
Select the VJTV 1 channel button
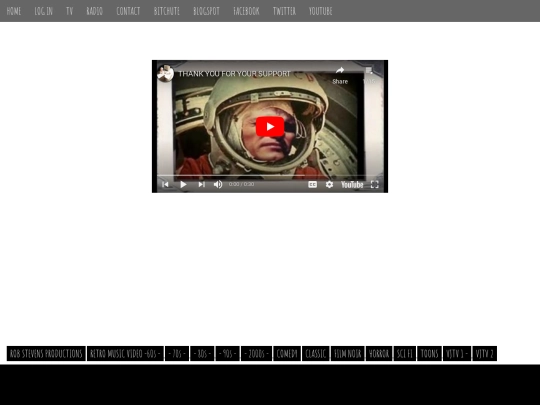[457, 353]
